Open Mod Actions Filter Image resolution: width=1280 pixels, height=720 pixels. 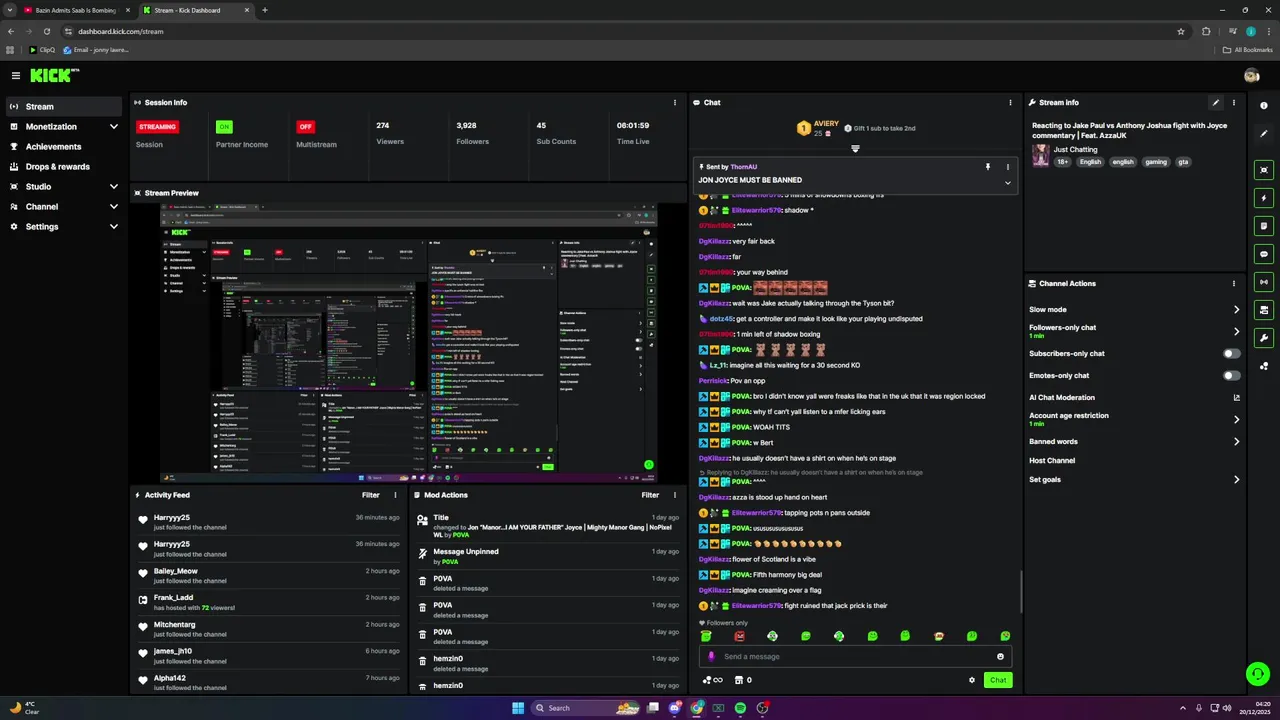650,495
